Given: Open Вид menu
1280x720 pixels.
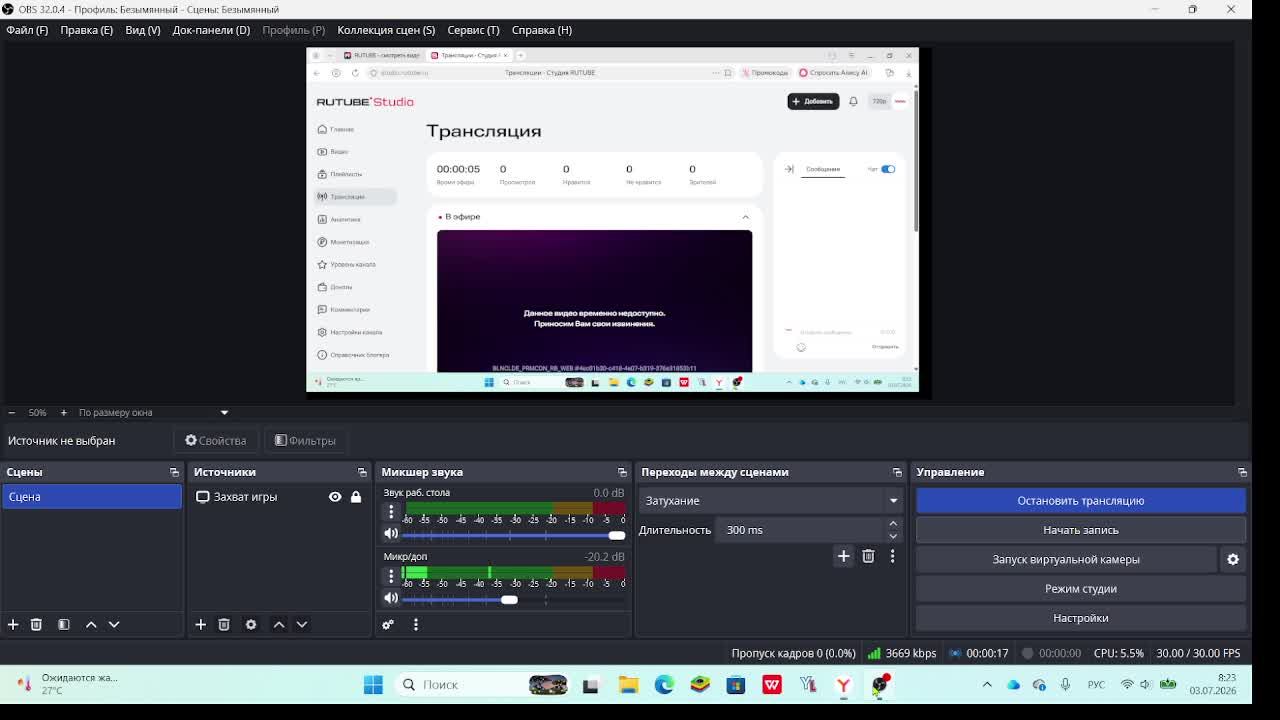Looking at the screenshot, I should [x=143, y=30].
